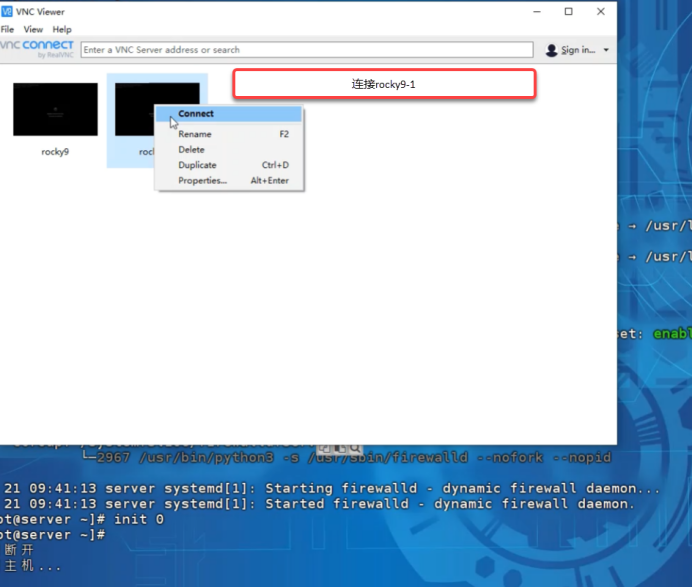This screenshot has width=692, height=588.
Task: Click the 连接rocky9-1 annotation box
Action: (384, 84)
